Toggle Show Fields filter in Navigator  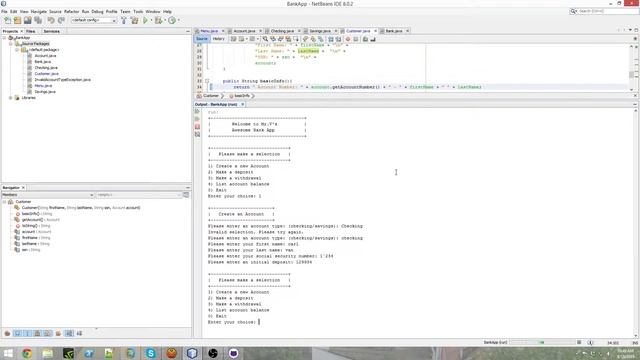click(x=18, y=334)
